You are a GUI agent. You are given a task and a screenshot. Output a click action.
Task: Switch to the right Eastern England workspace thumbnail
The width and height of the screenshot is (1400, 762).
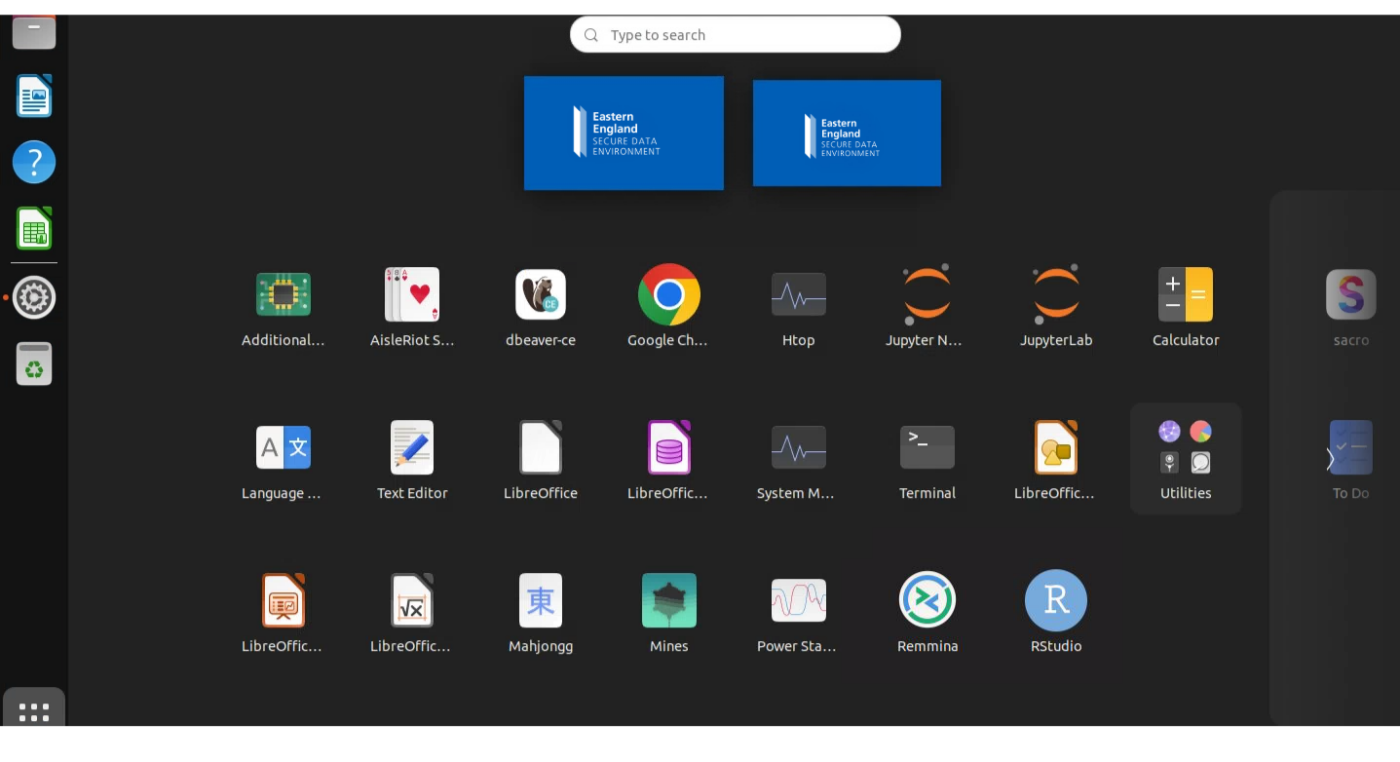846,133
